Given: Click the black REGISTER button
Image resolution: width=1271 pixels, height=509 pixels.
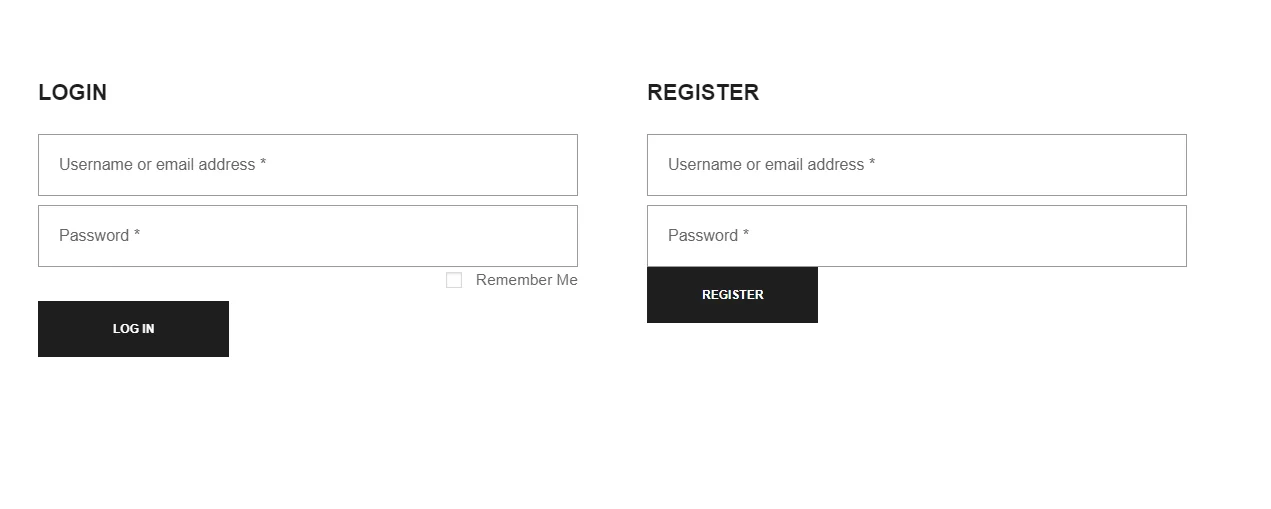Looking at the screenshot, I should pos(732,295).
